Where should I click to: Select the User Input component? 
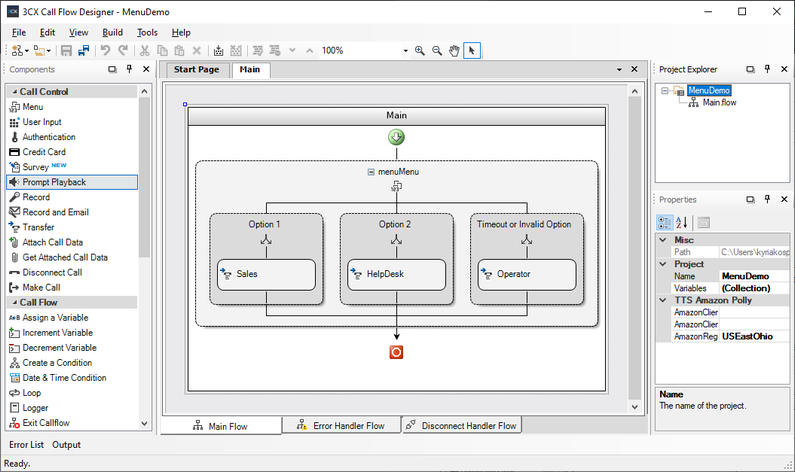click(71, 122)
